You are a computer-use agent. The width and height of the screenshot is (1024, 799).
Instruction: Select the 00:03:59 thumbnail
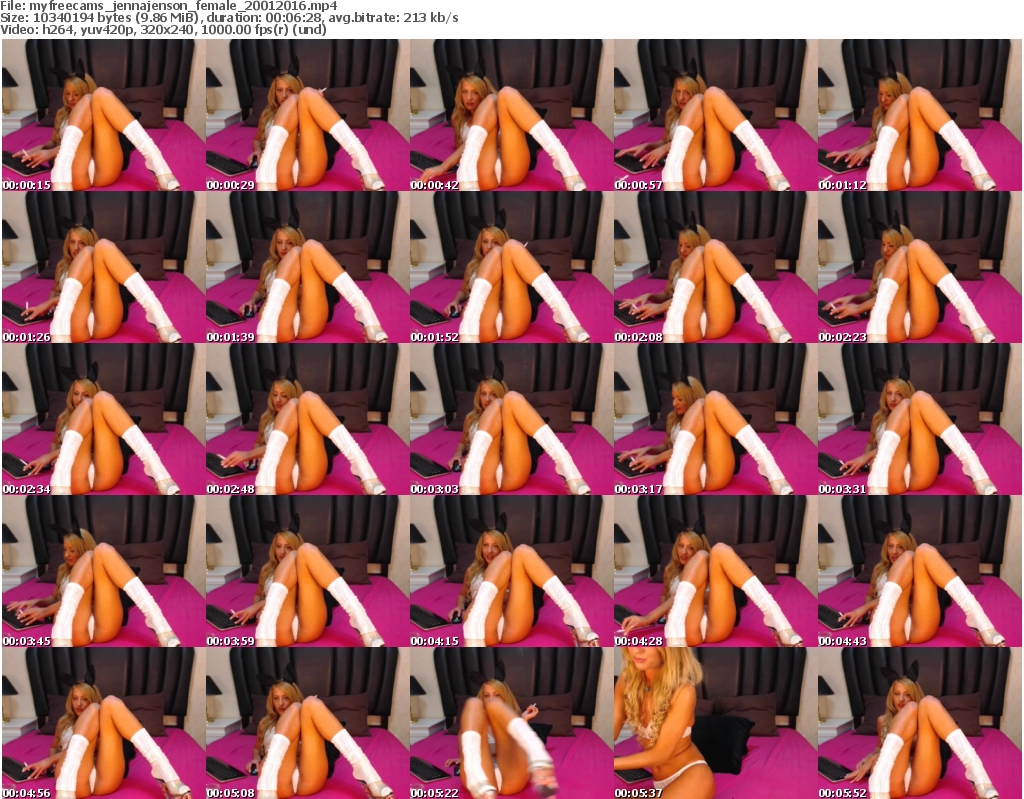(307, 572)
